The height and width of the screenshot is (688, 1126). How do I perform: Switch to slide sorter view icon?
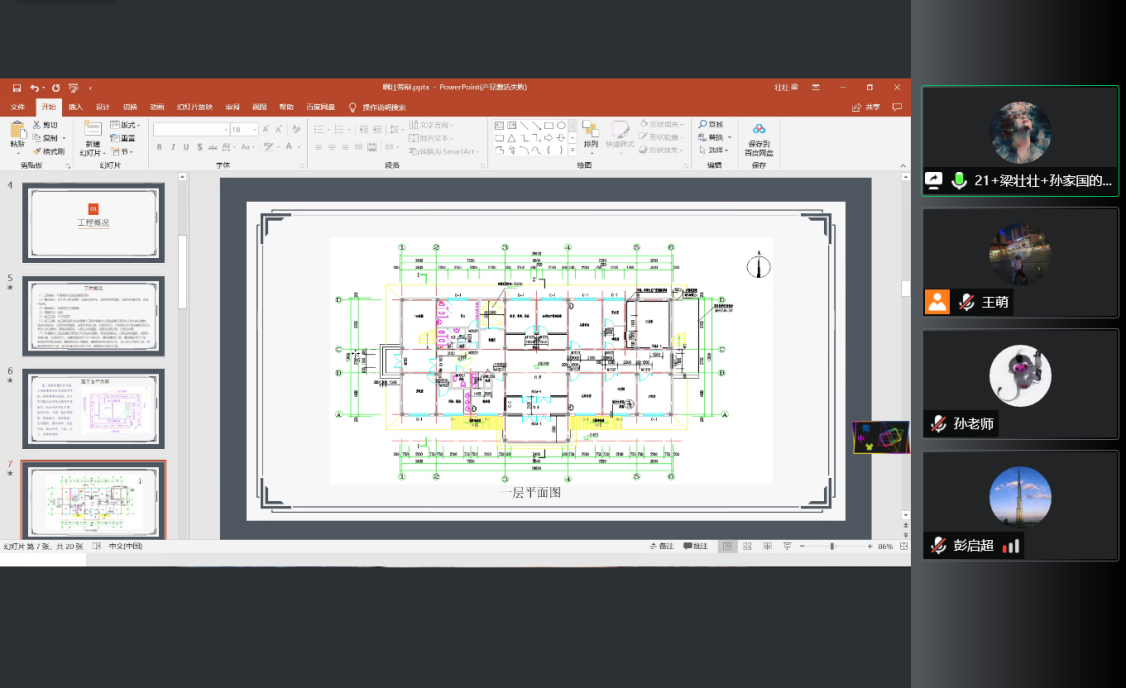point(748,547)
